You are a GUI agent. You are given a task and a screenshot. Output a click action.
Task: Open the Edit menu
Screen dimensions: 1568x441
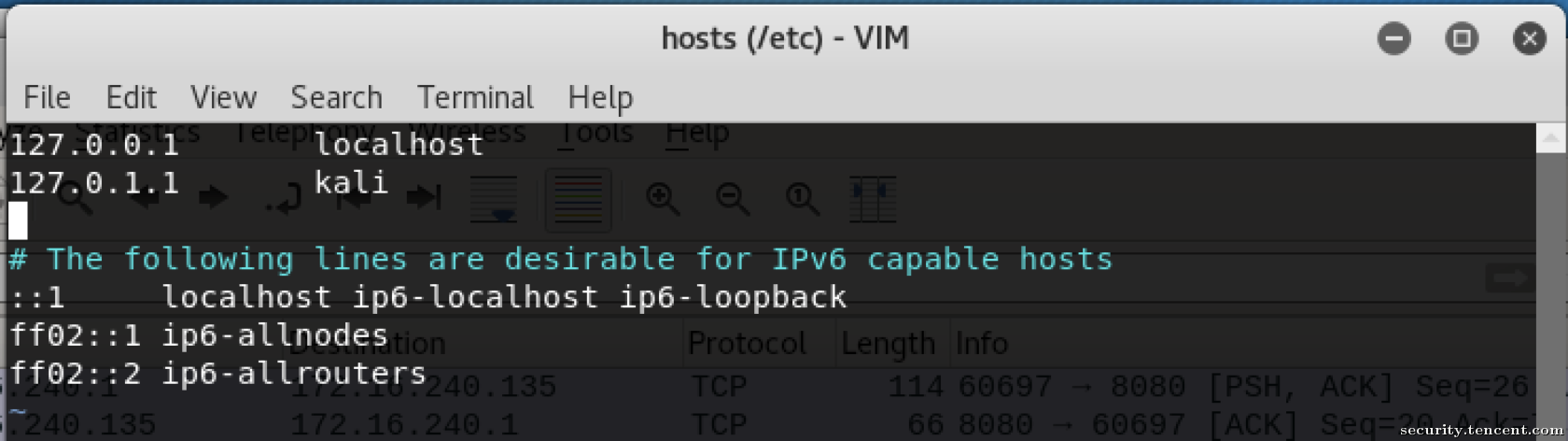point(131,97)
